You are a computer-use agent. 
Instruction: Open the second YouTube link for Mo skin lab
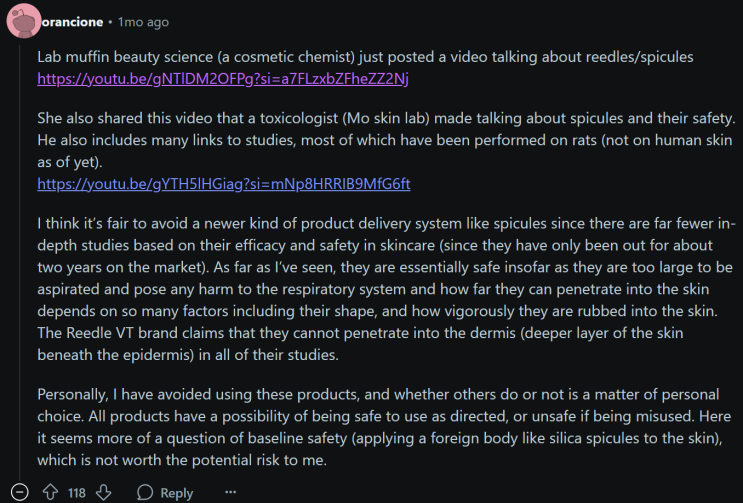(224, 184)
